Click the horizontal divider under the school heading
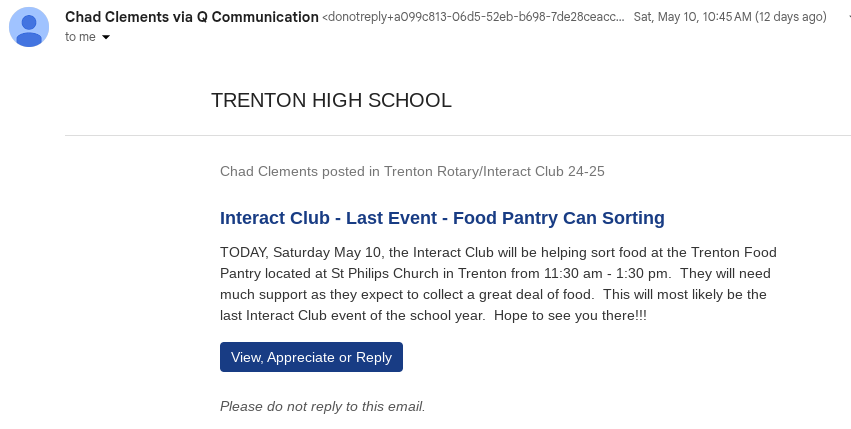Image resolution: width=851 pixels, height=429 pixels. pyautogui.click(x=457, y=135)
